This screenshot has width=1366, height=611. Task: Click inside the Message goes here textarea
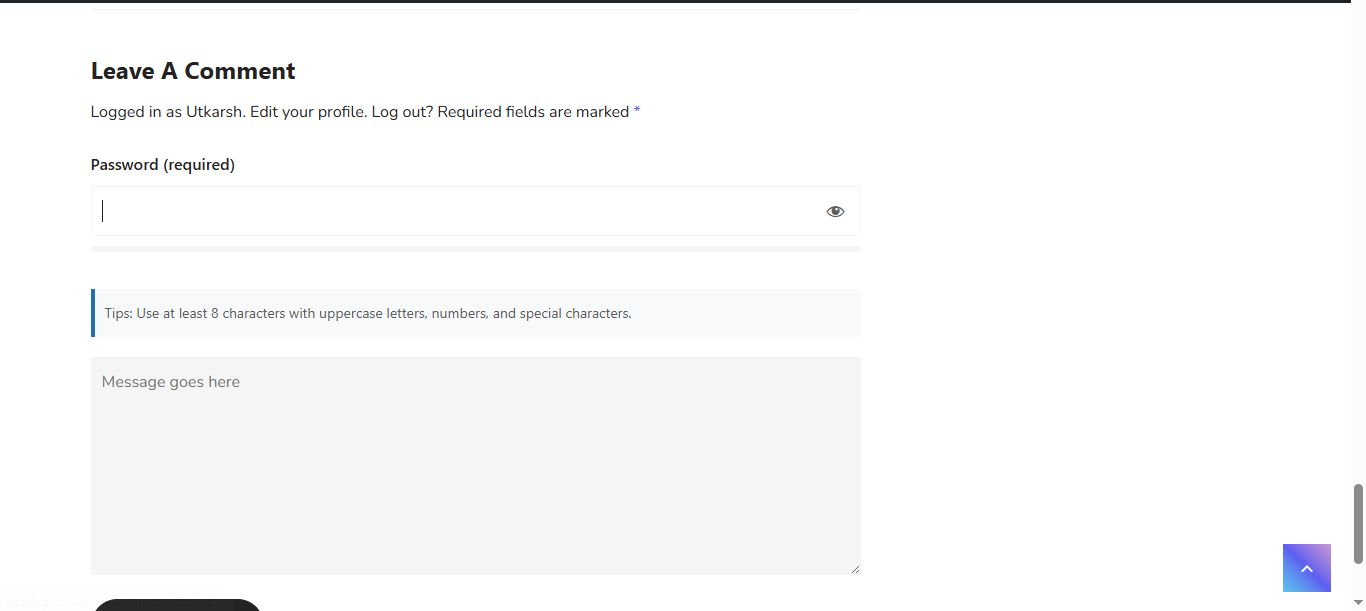click(x=475, y=465)
